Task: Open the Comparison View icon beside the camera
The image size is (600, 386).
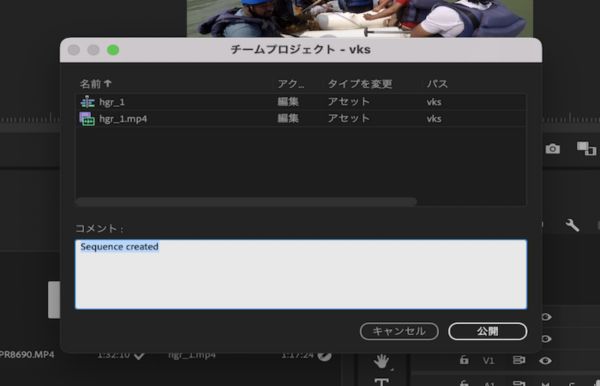Action: point(586,148)
